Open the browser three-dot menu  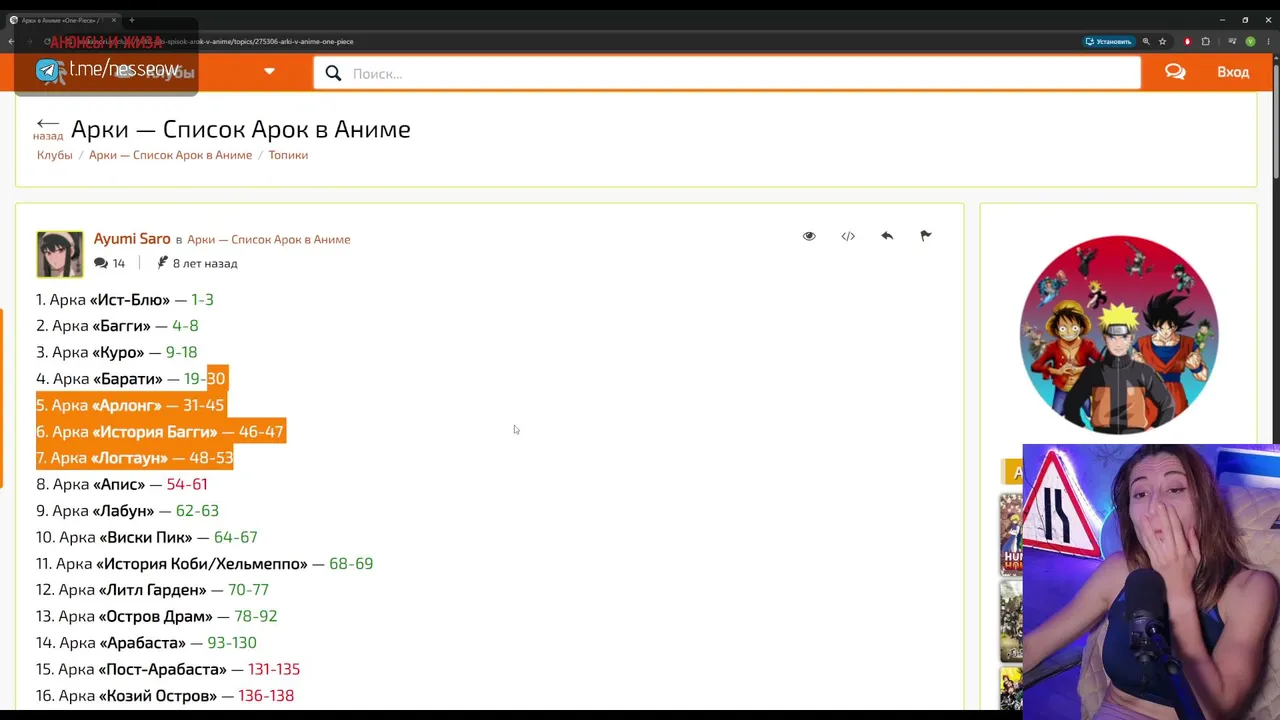tap(1268, 41)
